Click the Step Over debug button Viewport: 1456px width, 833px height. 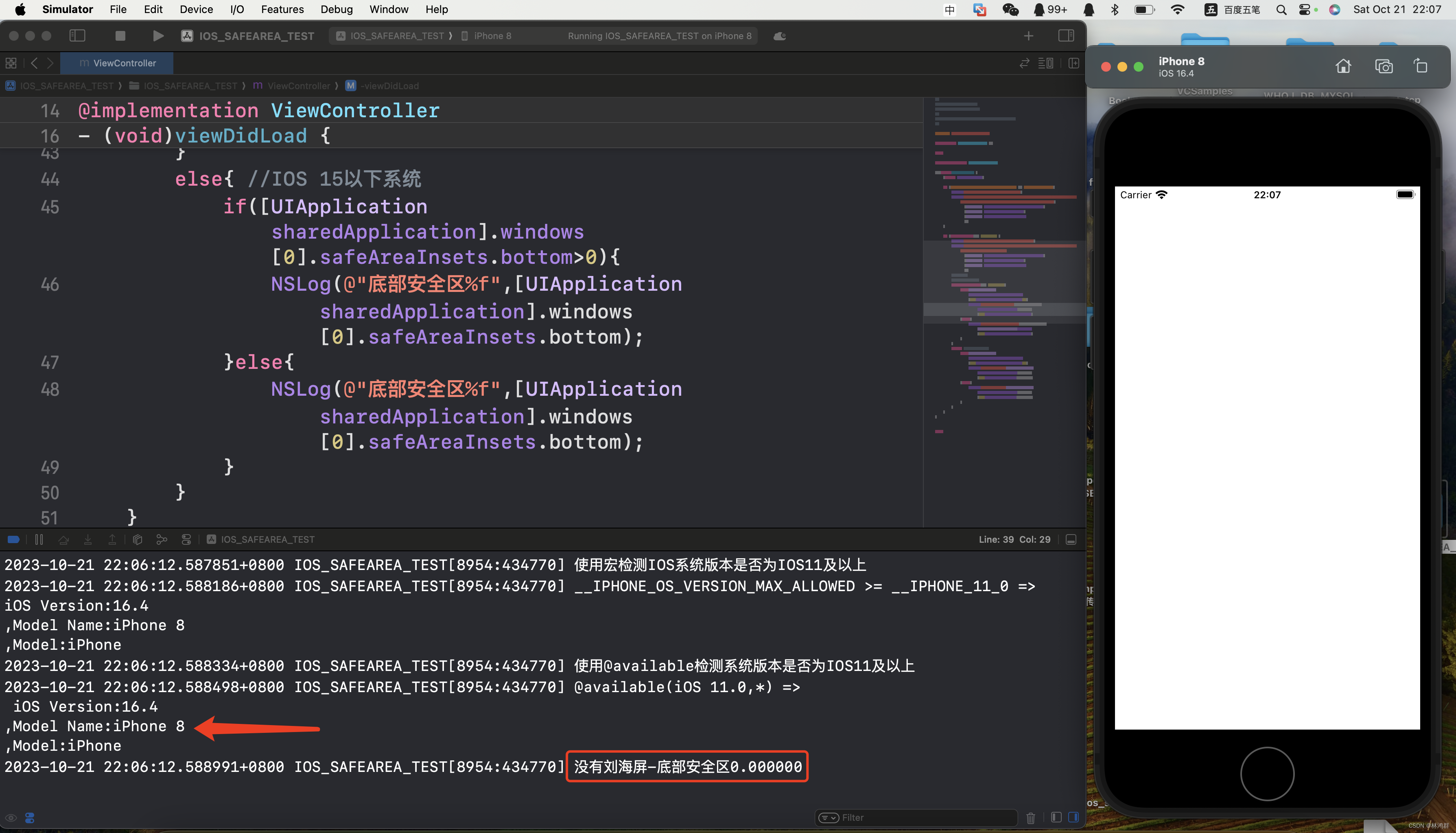[x=63, y=539]
